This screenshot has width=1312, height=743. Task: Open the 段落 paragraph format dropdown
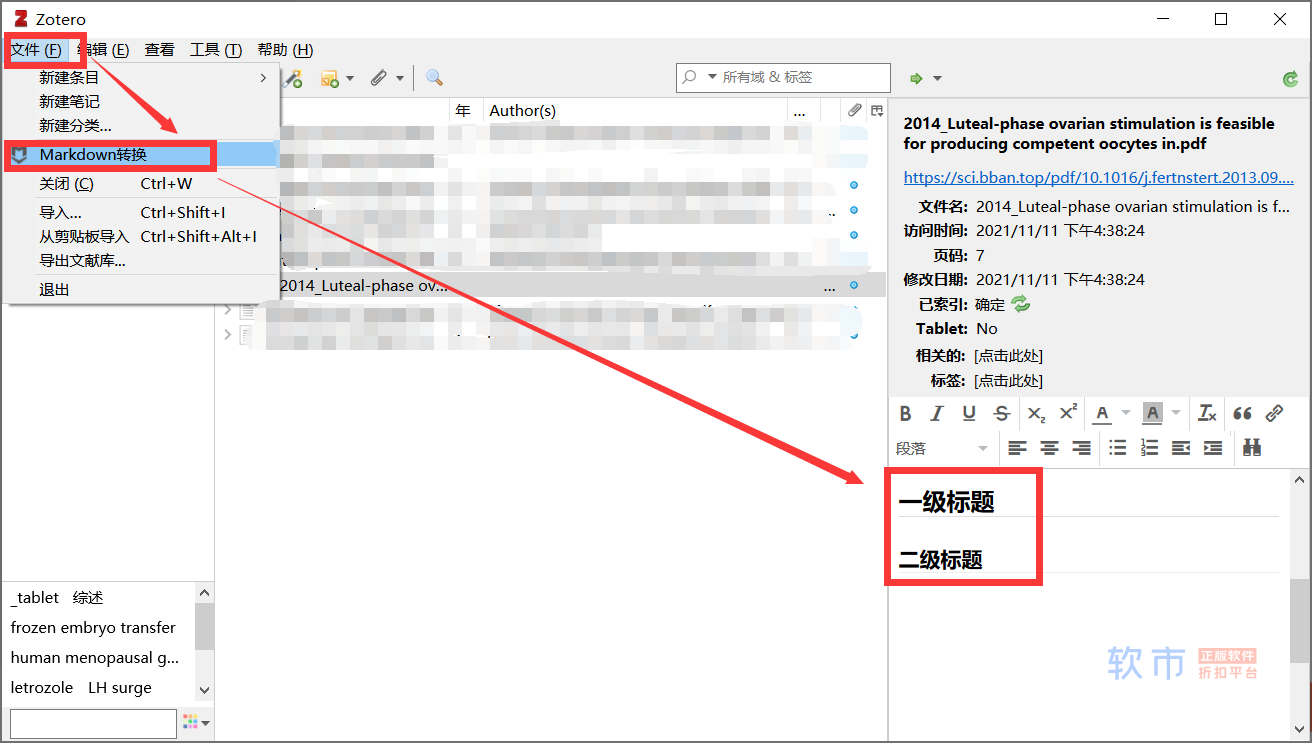(x=942, y=448)
